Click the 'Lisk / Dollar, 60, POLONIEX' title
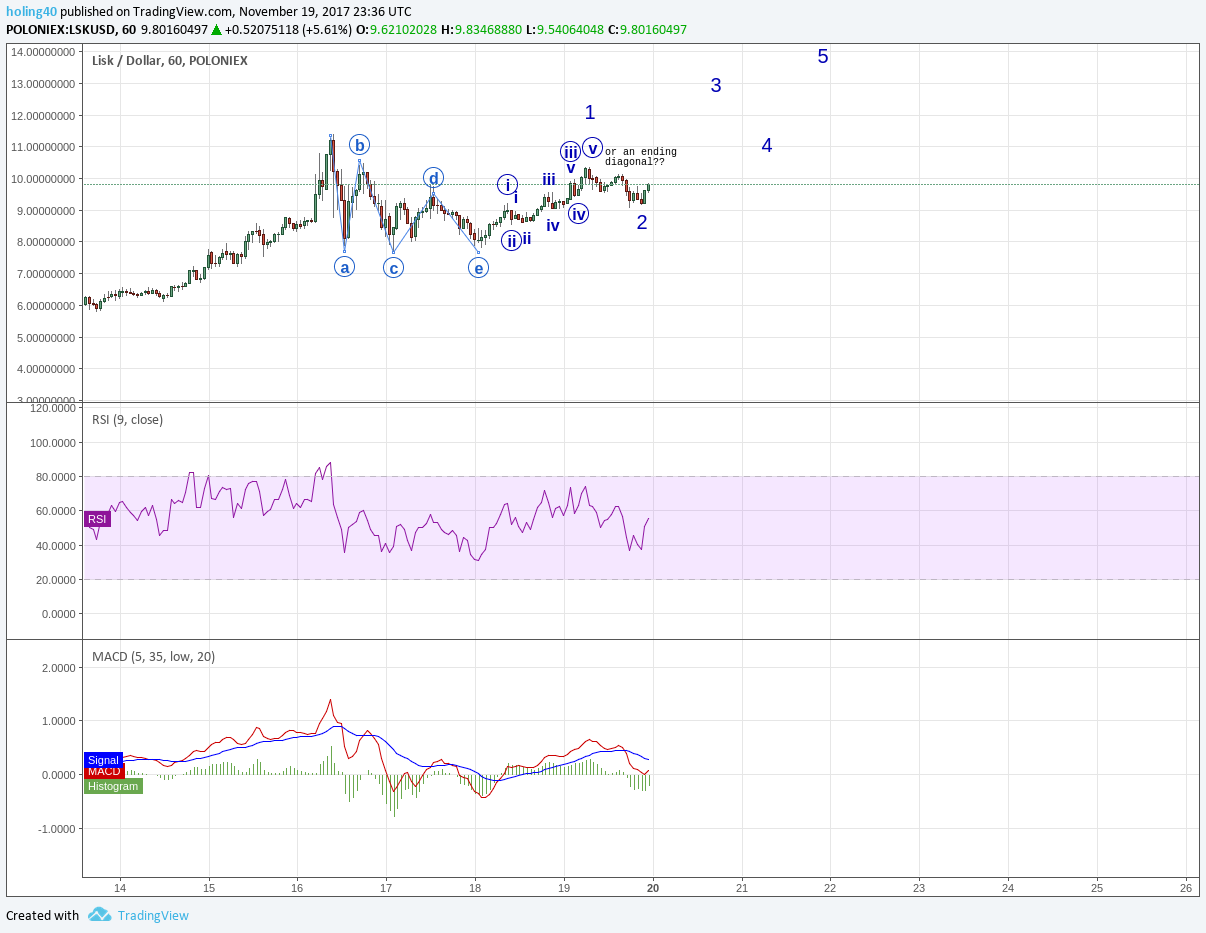This screenshot has height=933, width=1206. (170, 61)
